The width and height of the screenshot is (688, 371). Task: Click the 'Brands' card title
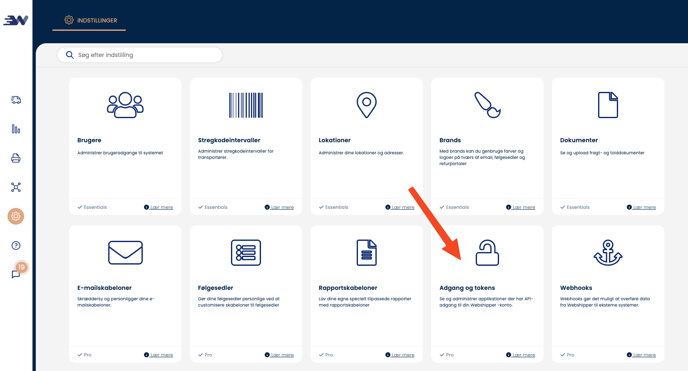point(450,140)
